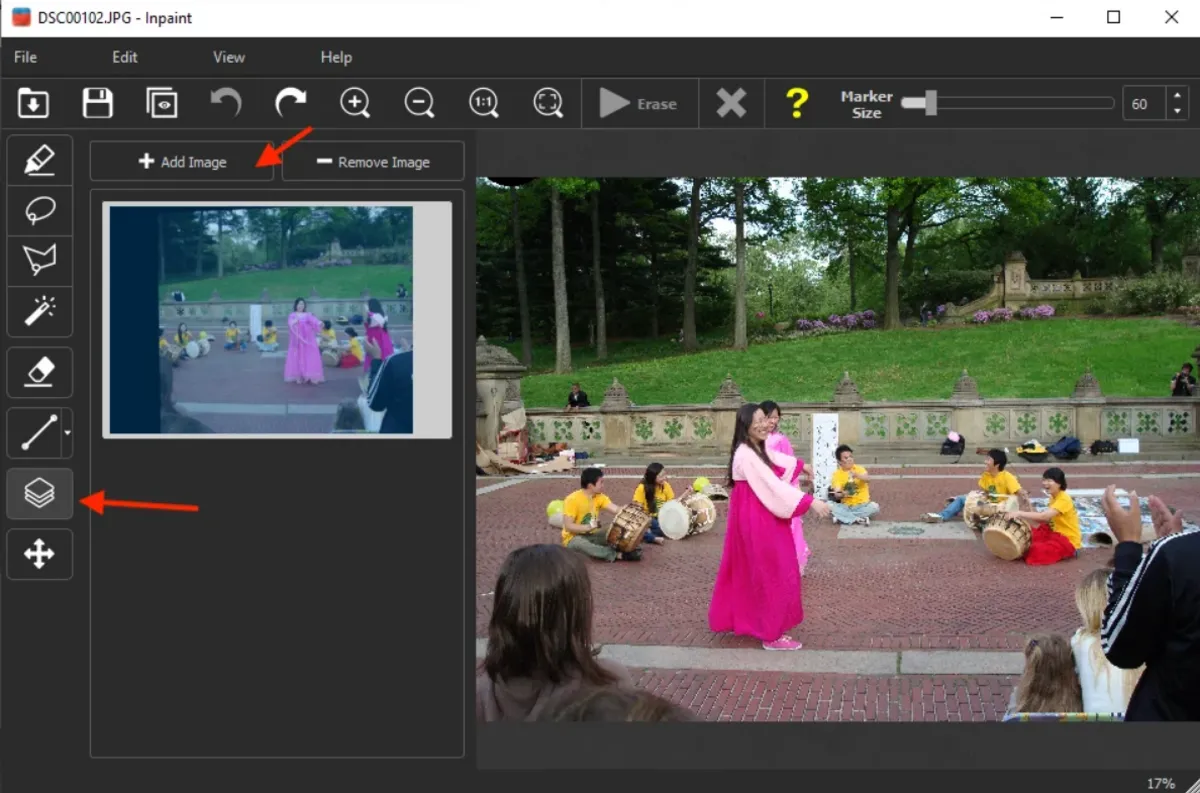
Task: Select the Magic Wand tool
Action: pos(39,311)
